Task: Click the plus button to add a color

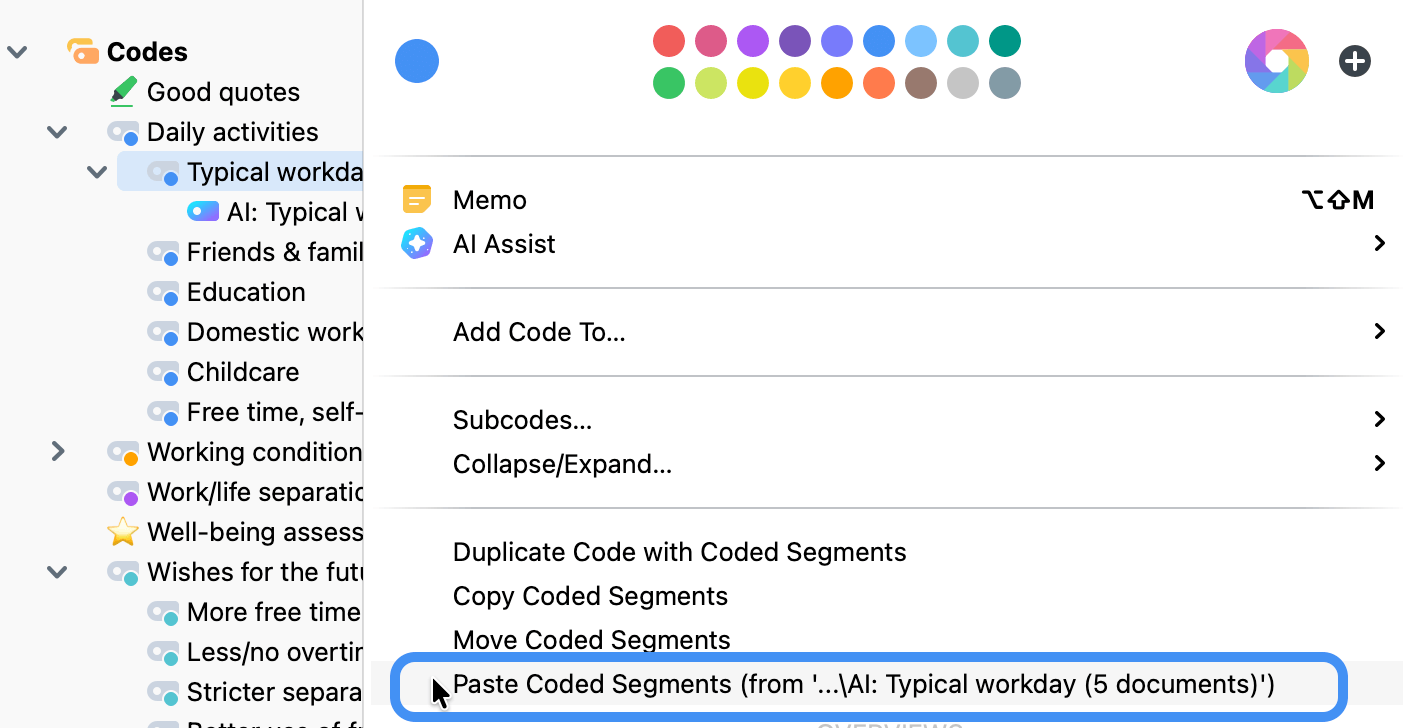Action: [1355, 61]
